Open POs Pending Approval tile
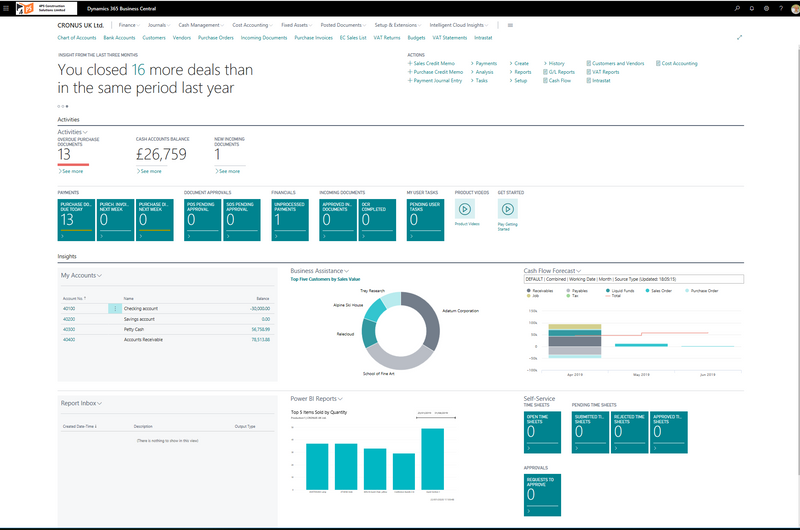Image resolution: width=800 pixels, height=530 pixels. tap(203, 220)
